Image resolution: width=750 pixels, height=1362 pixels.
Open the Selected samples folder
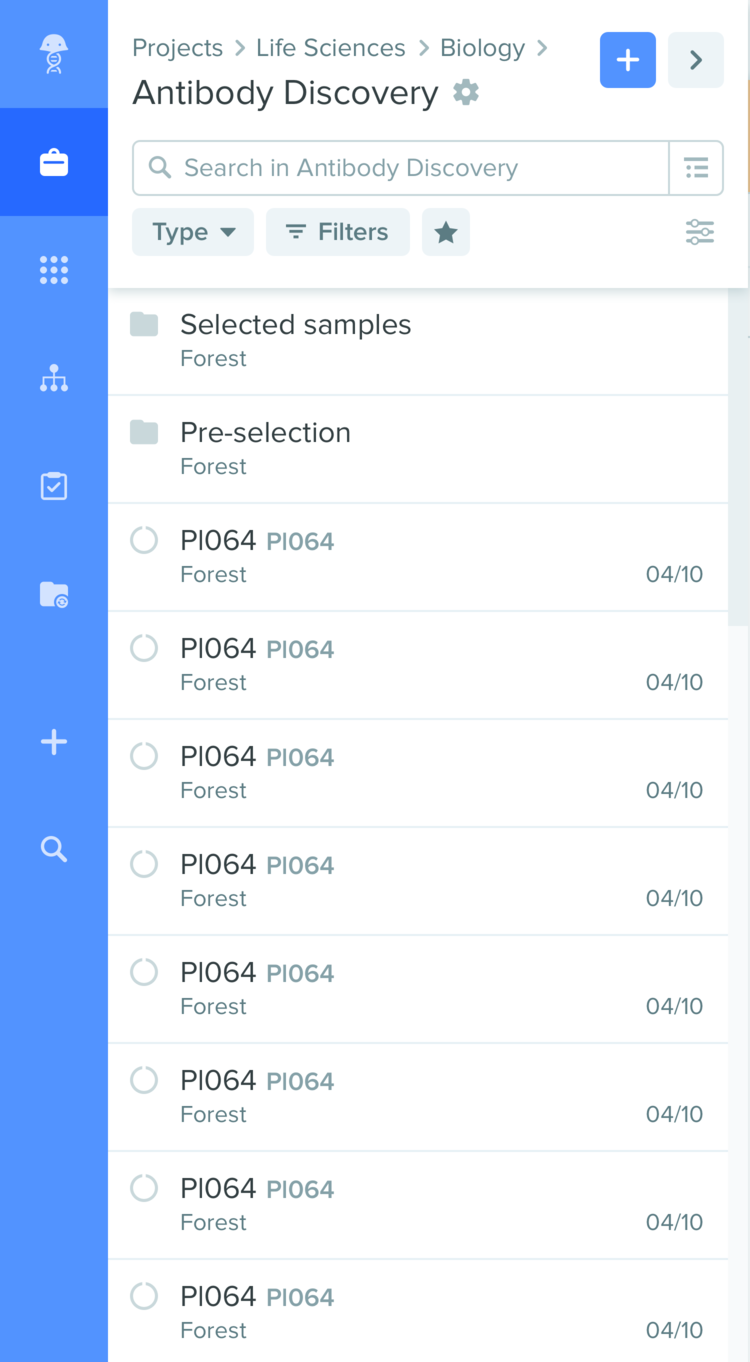point(418,341)
